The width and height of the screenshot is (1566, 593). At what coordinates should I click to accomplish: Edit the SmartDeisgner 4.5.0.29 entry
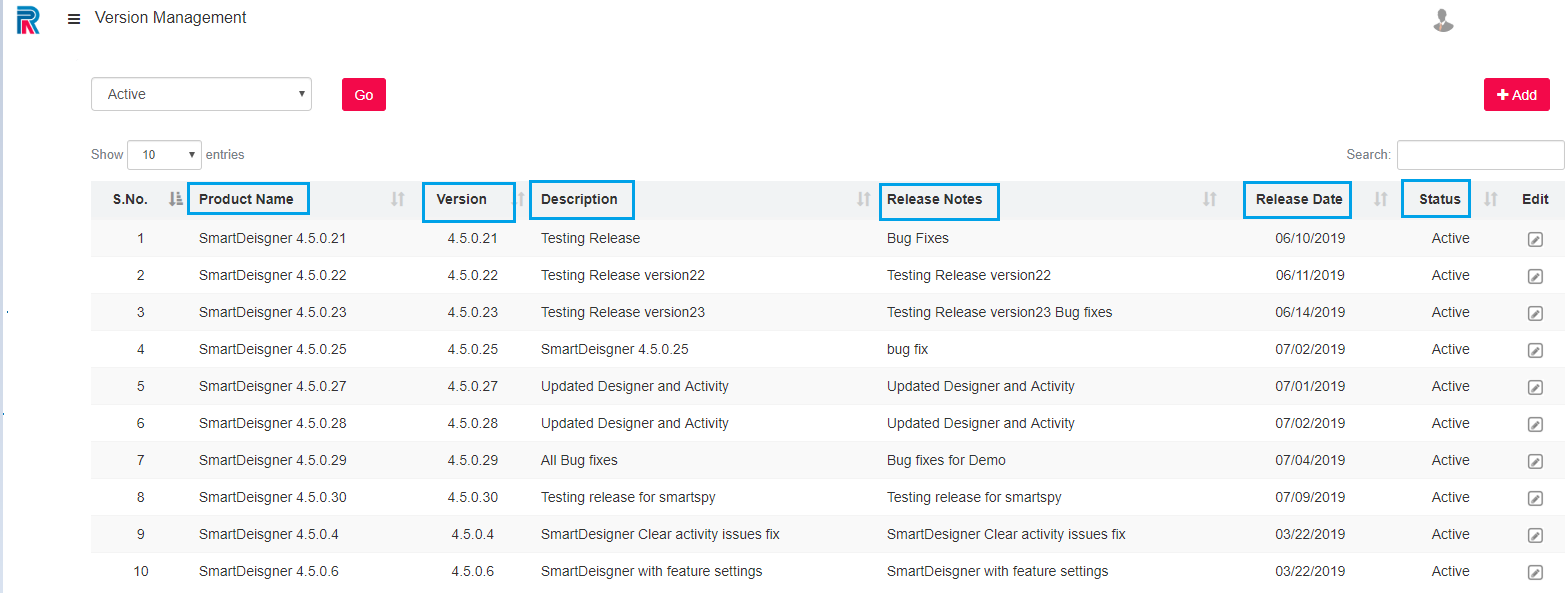click(x=1535, y=461)
